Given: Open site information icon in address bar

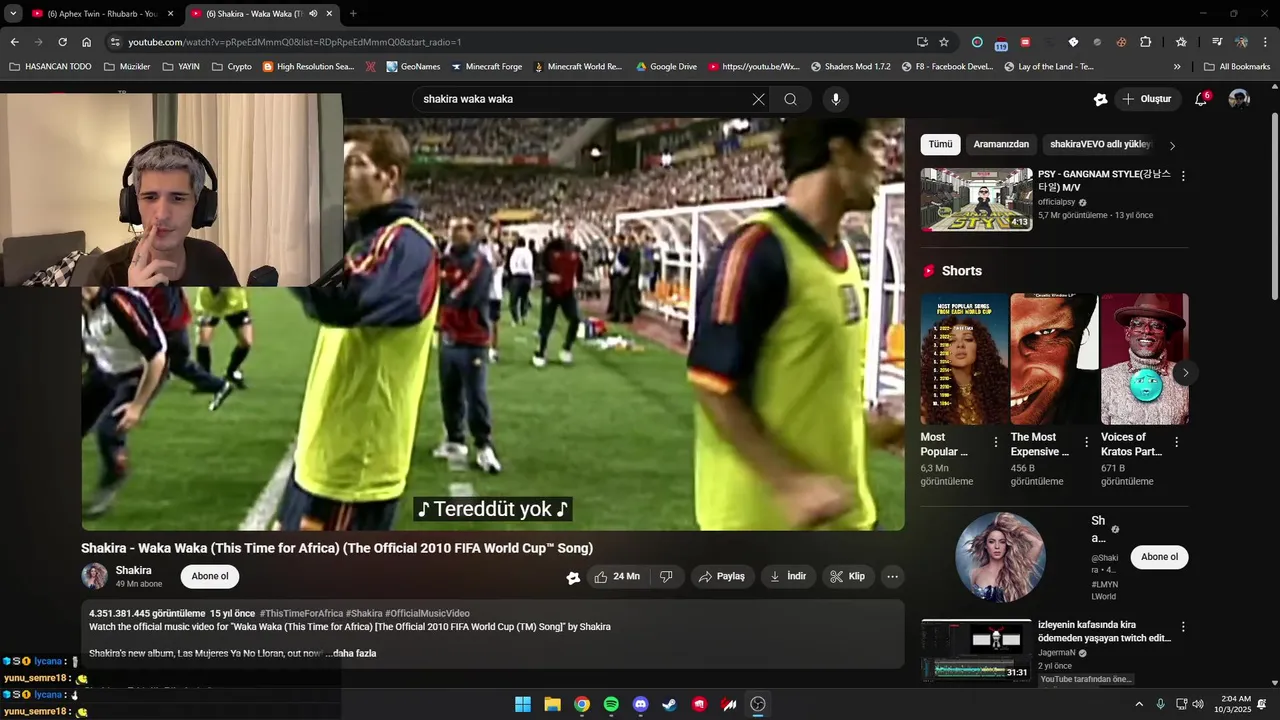Looking at the screenshot, I should (115, 42).
